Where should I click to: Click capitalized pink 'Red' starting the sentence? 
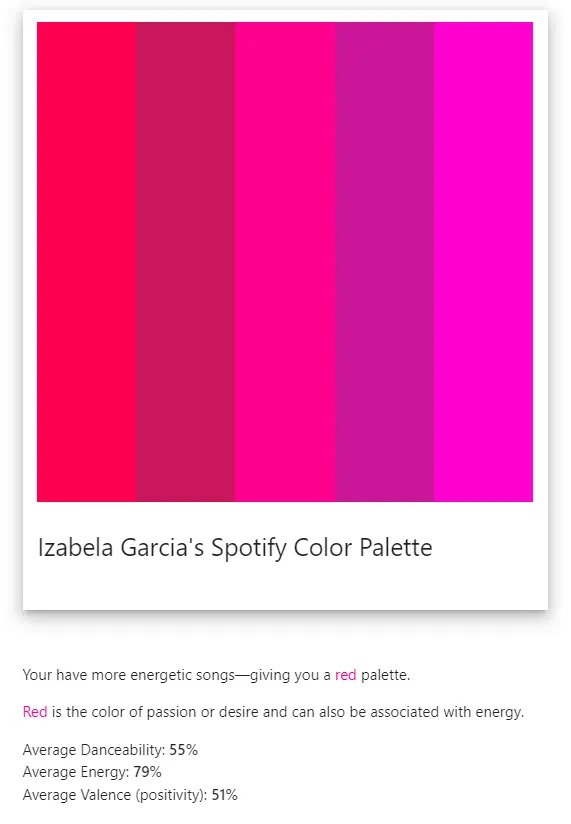[x=35, y=712]
